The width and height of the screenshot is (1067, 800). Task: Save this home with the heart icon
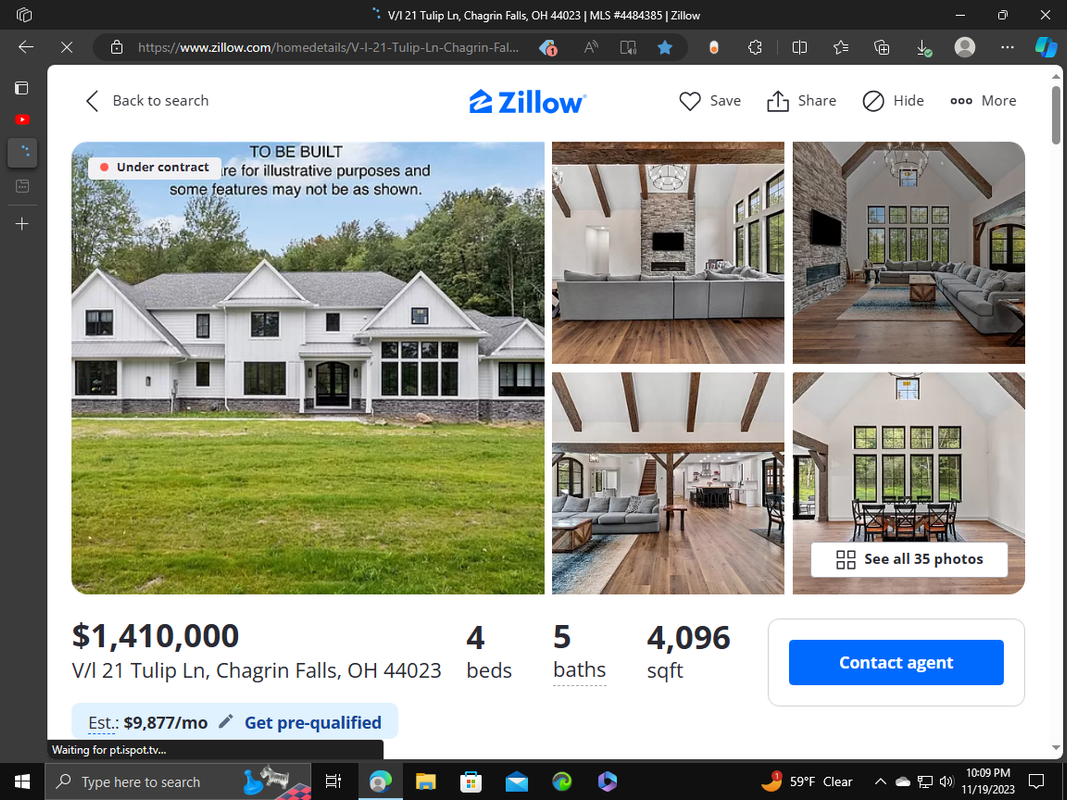click(710, 101)
